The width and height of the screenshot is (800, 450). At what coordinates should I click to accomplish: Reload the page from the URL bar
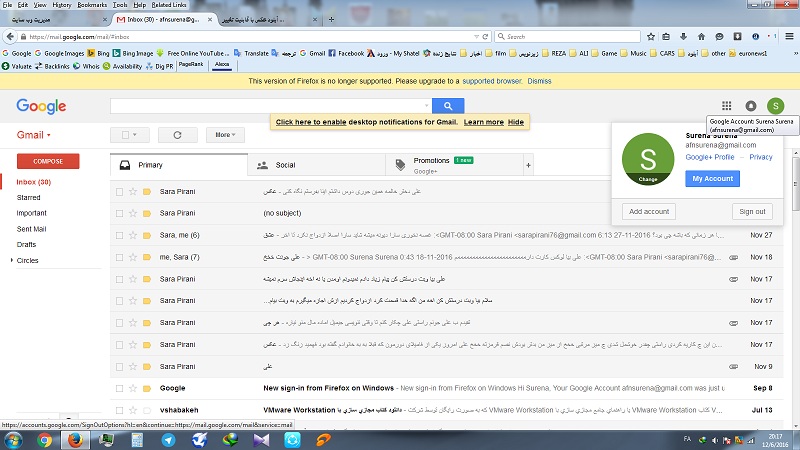(485, 37)
